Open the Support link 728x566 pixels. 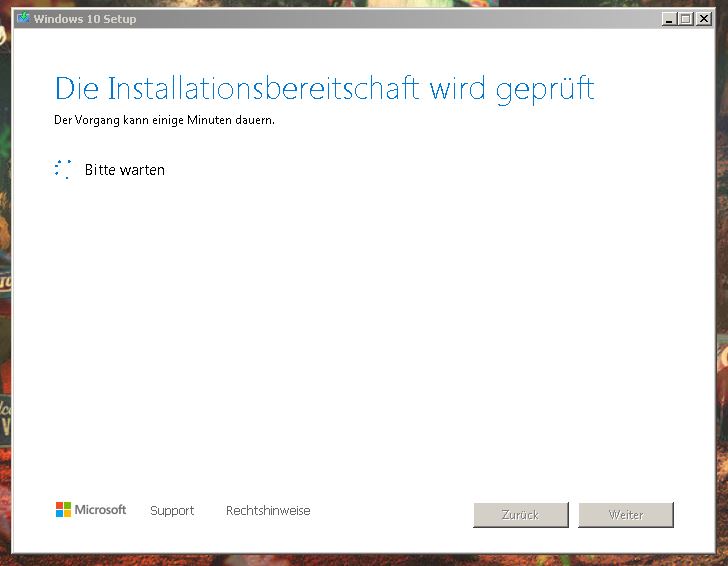(x=172, y=511)
